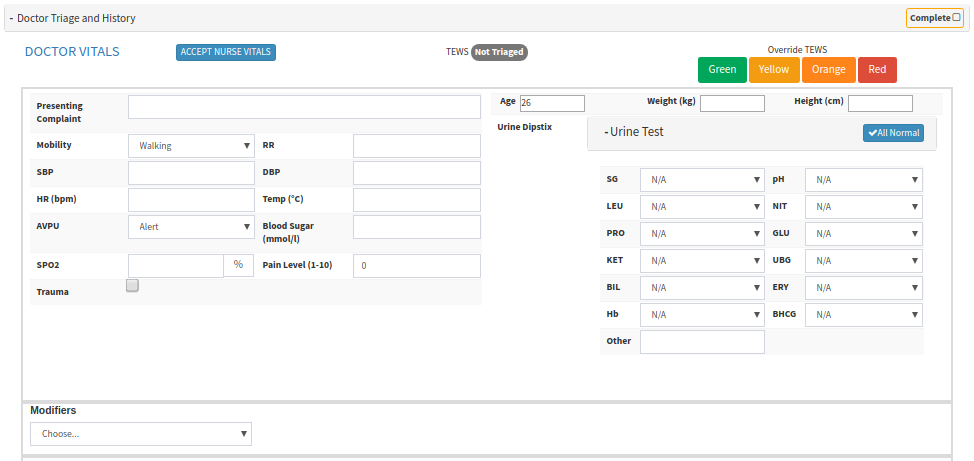Tick the Complete checkbox

click(x=957, y=17)
